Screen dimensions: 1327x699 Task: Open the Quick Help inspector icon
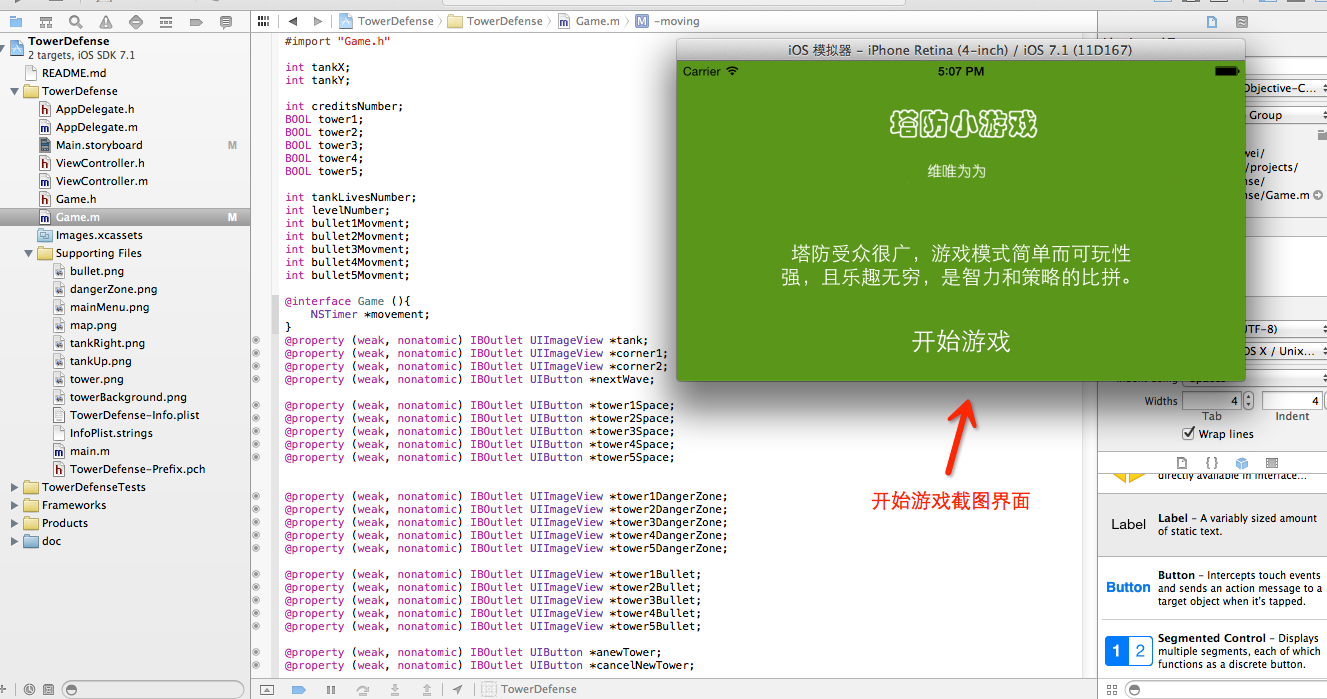pos(1241,21)
